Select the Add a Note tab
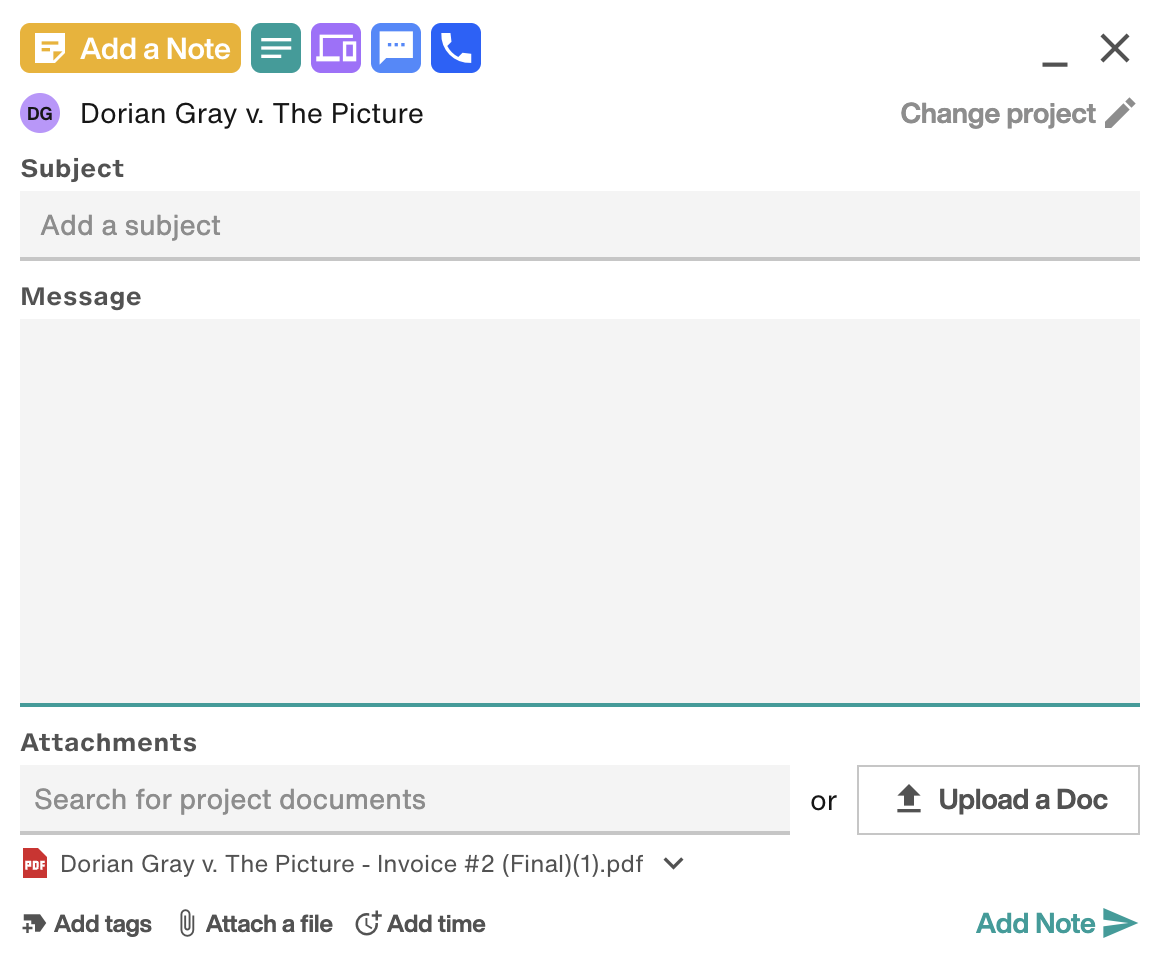 pyautogui.click(x=130, y=48)
